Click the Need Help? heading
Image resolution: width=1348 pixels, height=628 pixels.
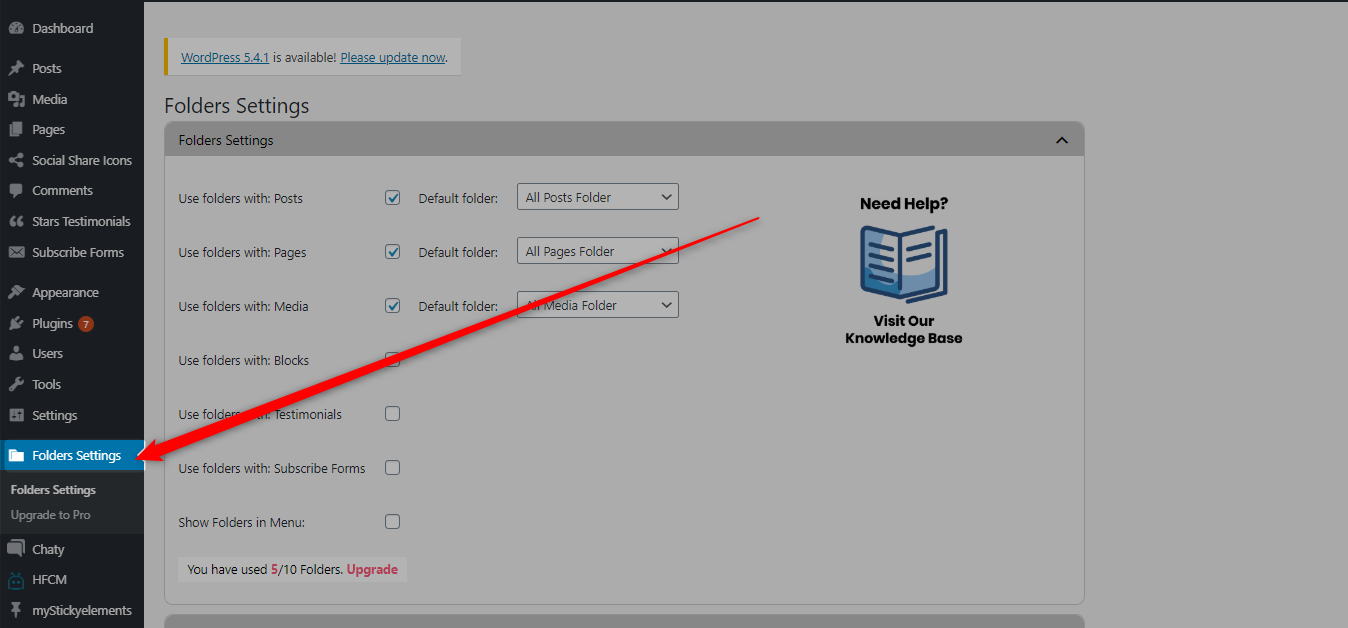[904, 203]
